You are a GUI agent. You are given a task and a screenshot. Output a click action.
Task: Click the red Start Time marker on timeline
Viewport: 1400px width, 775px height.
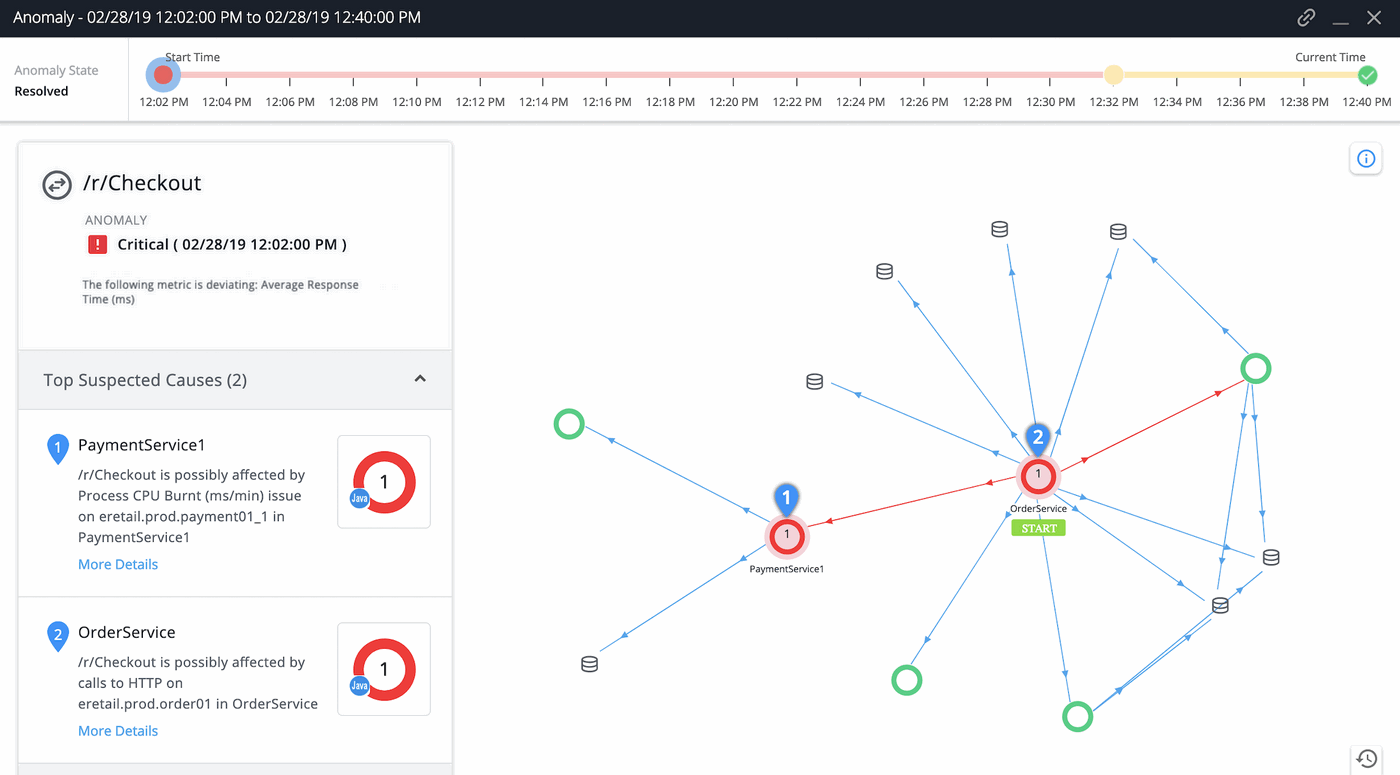164,74
